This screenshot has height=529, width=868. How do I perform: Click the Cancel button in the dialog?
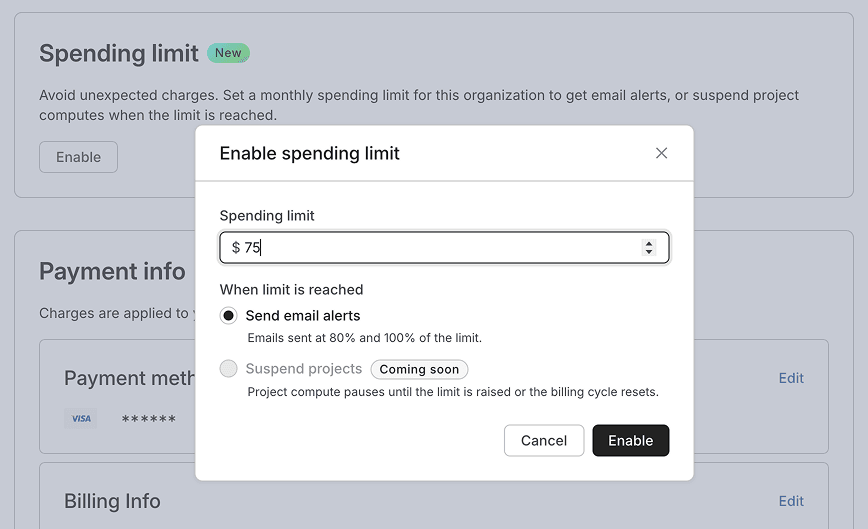[x=544, y=441]
